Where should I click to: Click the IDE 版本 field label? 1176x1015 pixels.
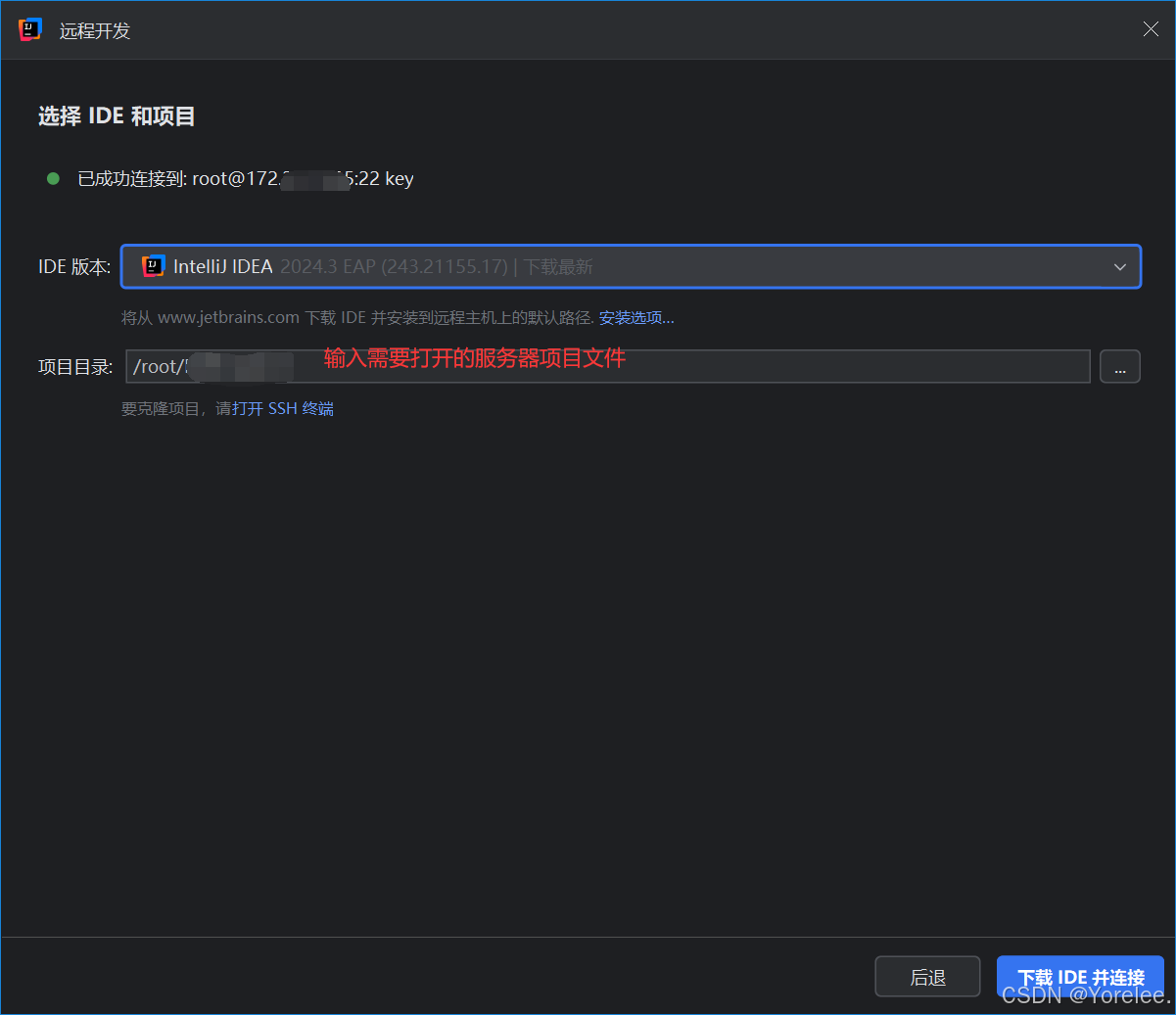(74, 265)
